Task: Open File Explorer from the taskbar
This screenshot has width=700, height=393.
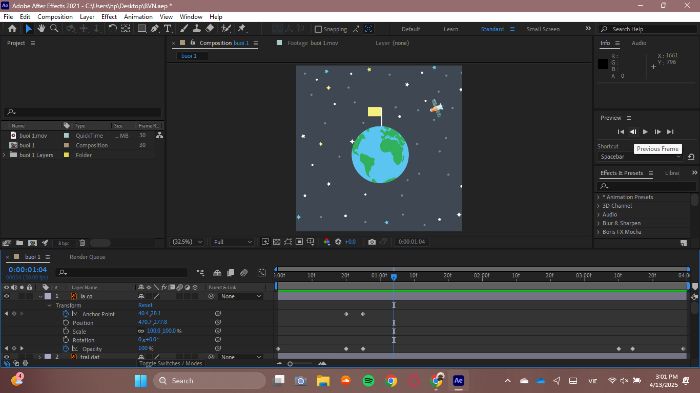Action: 323,380
